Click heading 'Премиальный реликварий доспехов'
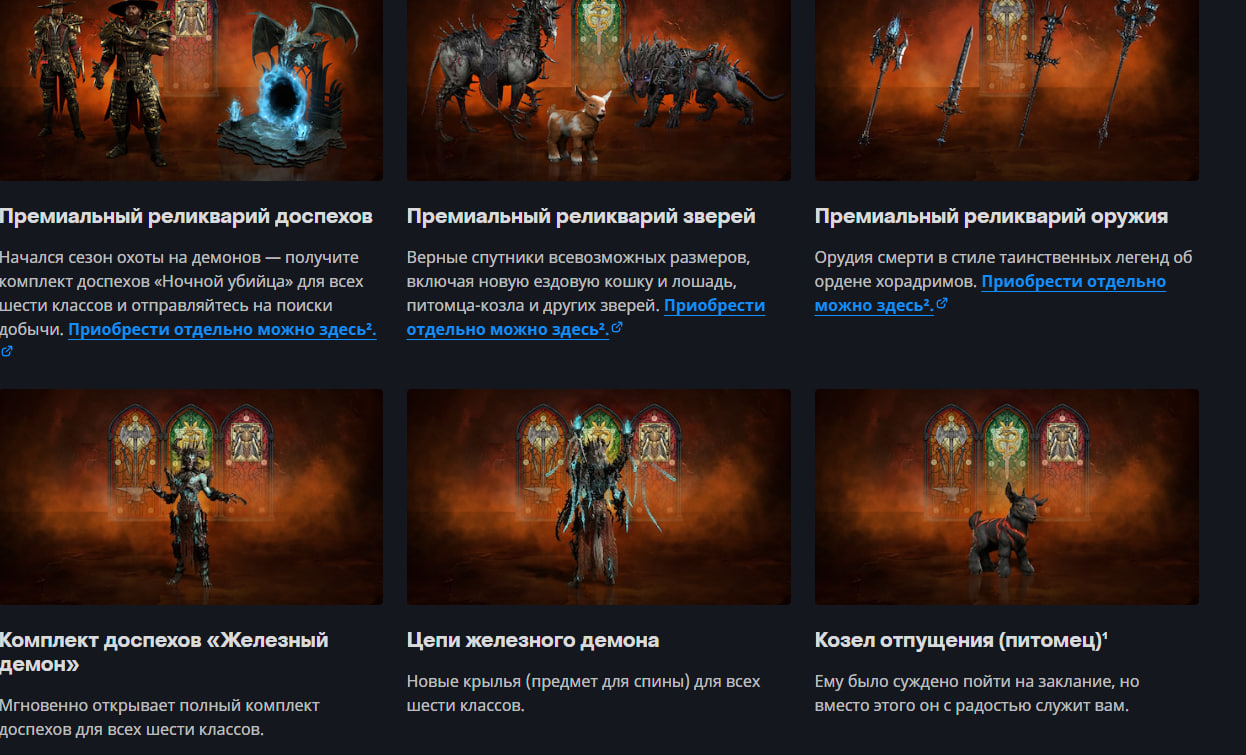1246x755 pixels. point(186,216)
